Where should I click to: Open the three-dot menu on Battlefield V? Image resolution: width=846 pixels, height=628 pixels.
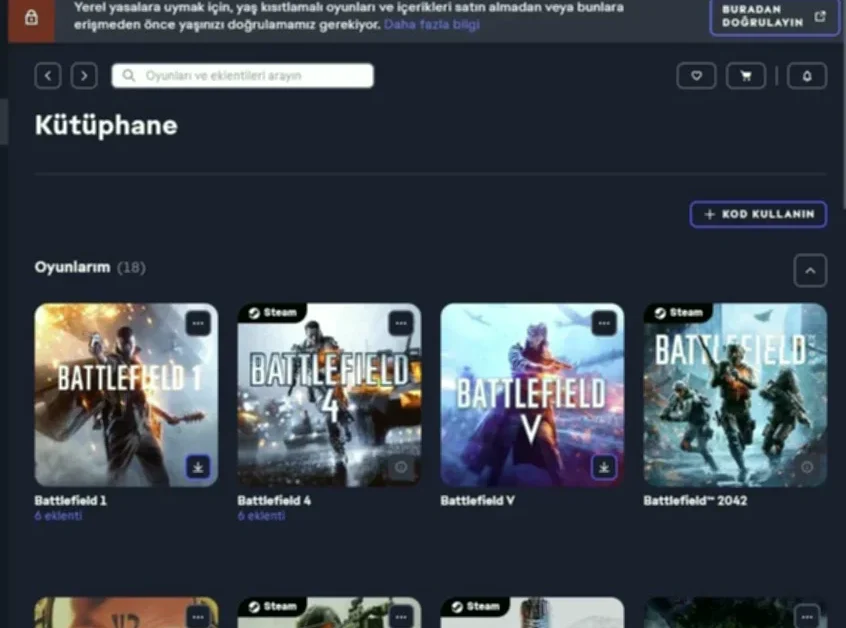coord(604,323)
